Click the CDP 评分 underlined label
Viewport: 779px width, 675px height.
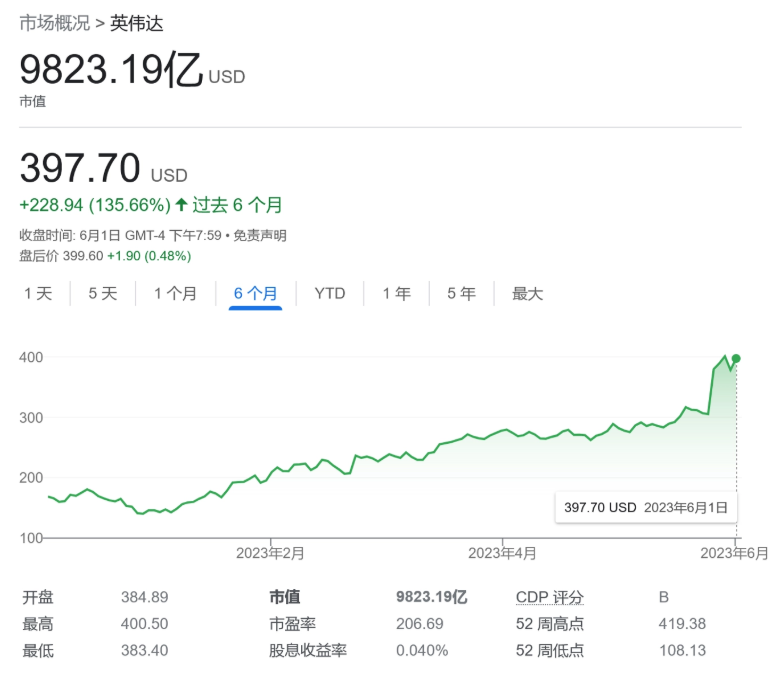click(x=549, y=597)
